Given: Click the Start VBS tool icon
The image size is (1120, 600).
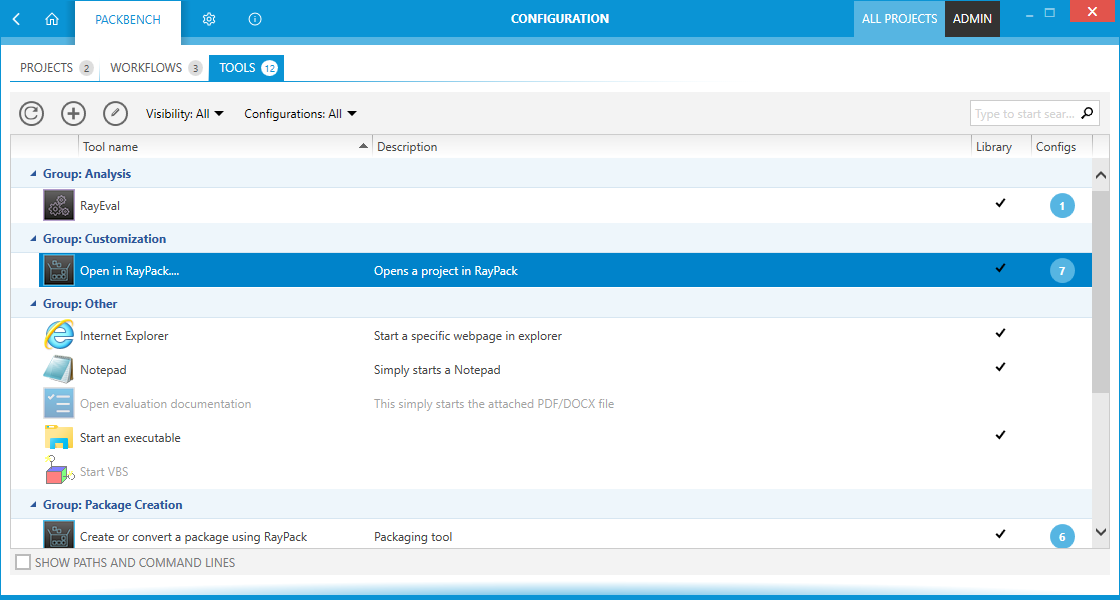Looking at the screenshot, I should coord(59,470).
